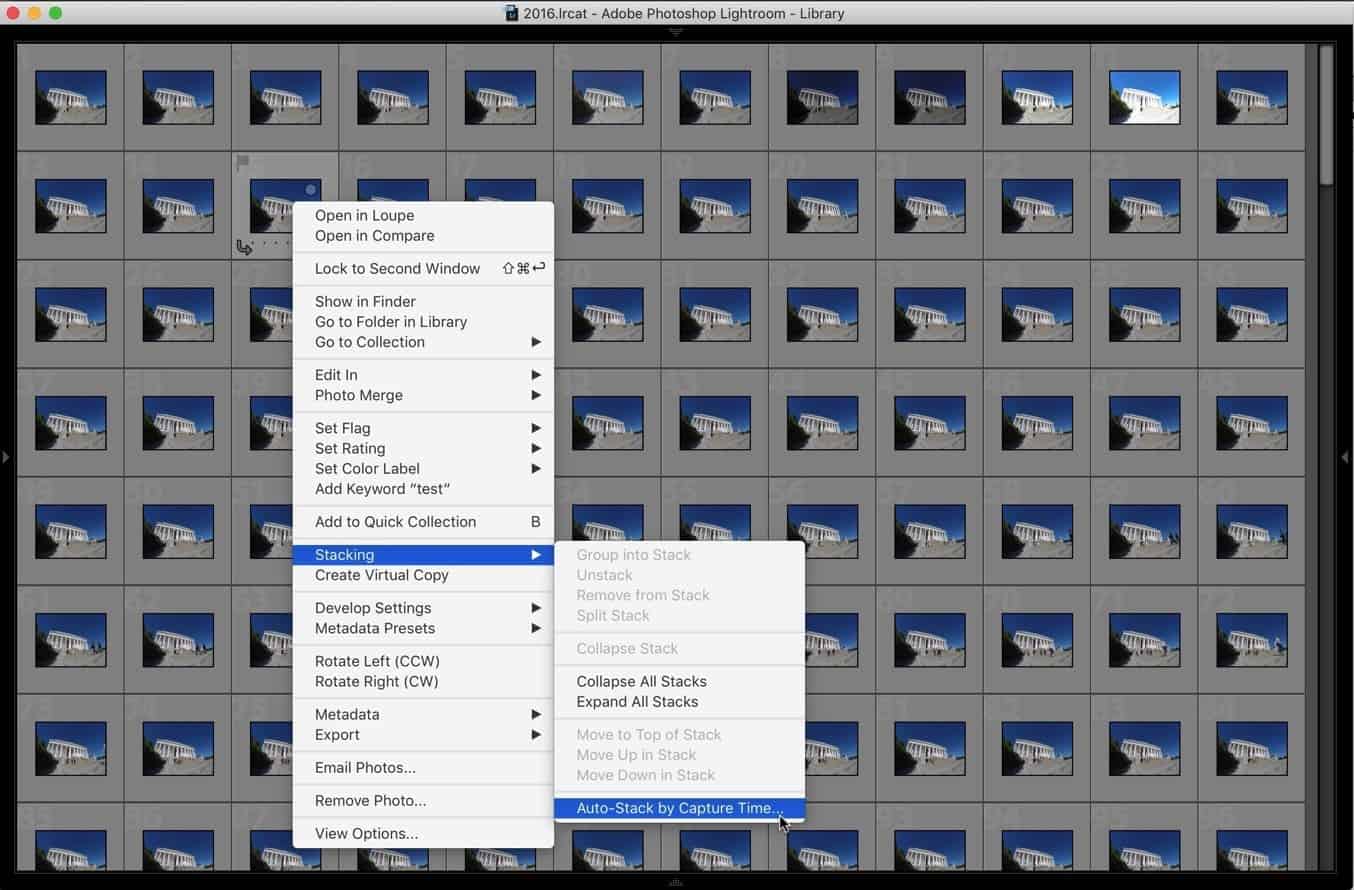
Task: Reveal the filmstrip using the bottom edge handle
Action: point(676,882)
